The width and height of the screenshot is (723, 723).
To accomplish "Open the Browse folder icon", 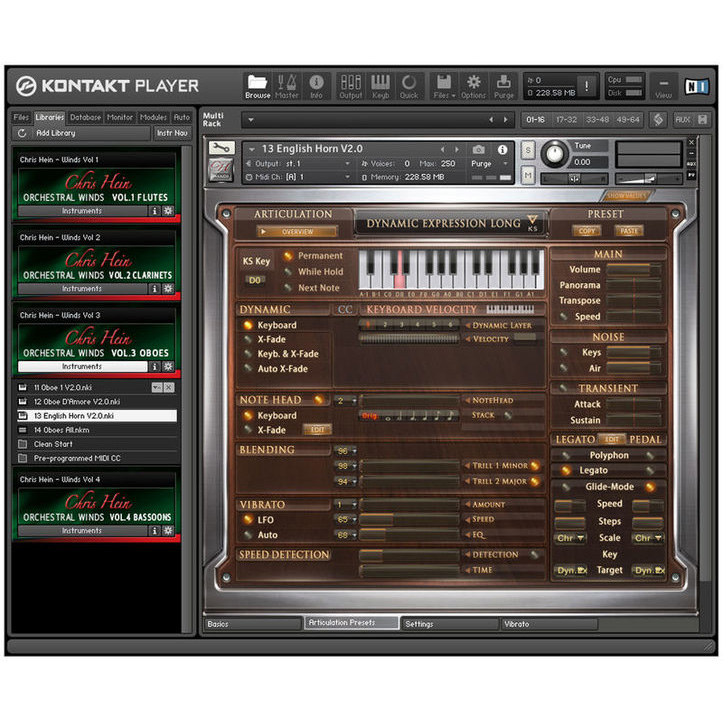I will pyautogui.click(x=257, y=86).
